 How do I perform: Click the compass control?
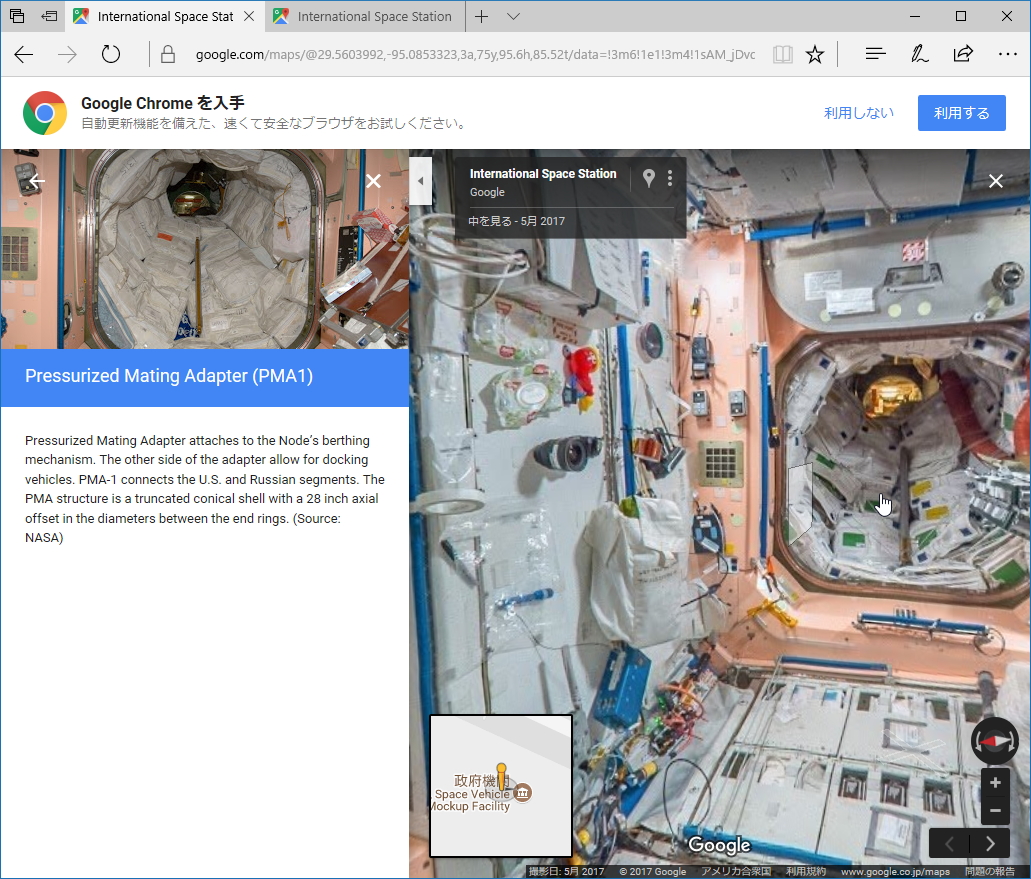995,742
